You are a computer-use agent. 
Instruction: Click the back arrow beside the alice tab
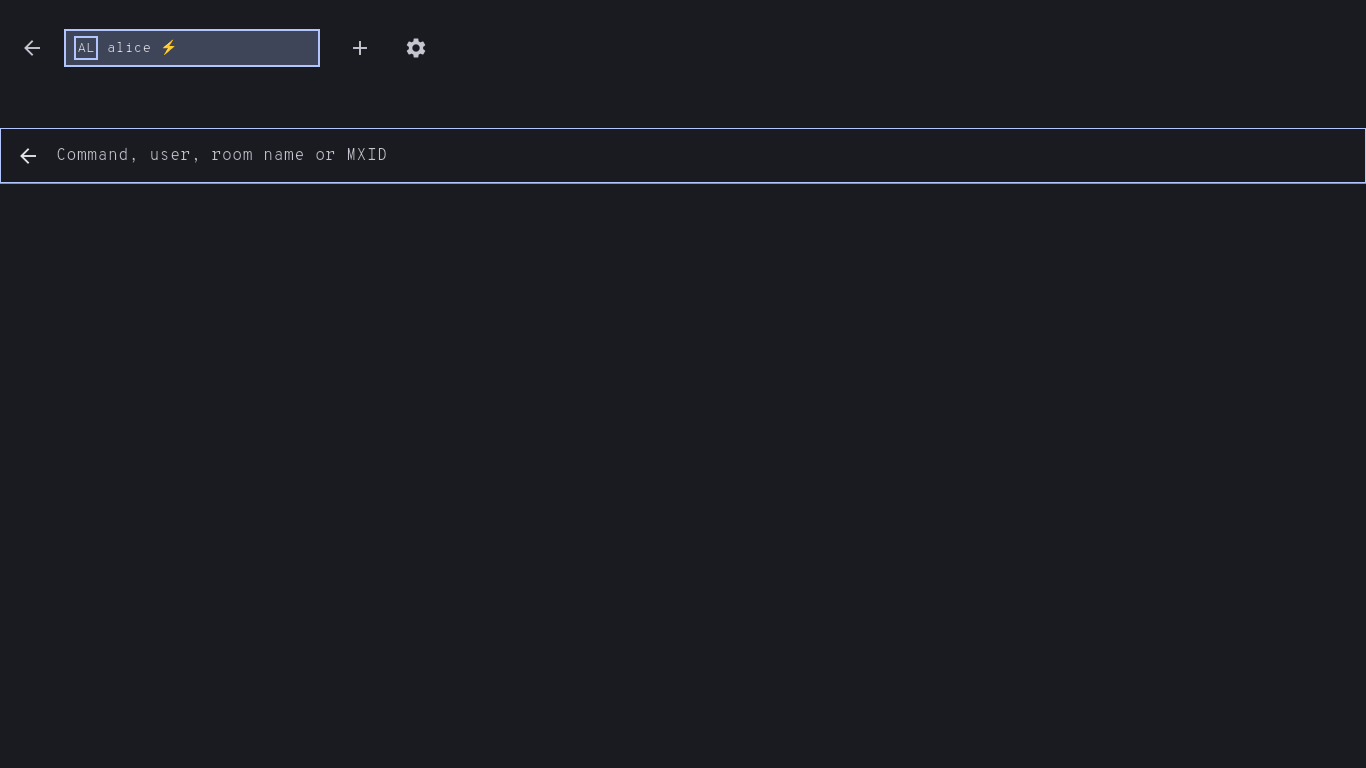coord(32,48)
